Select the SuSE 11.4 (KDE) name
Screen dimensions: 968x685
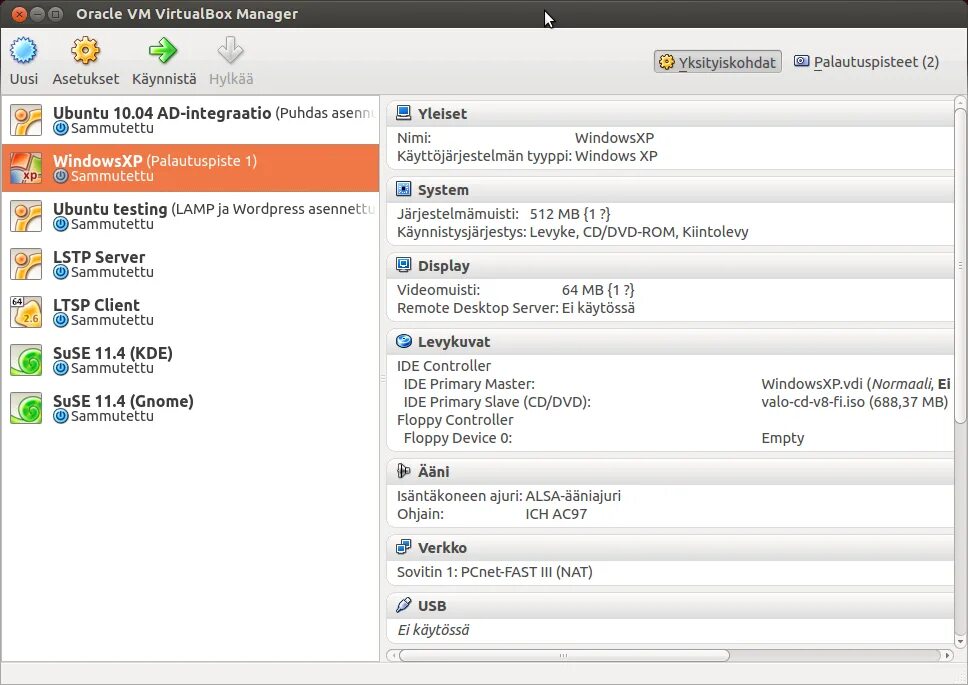[113, 353]
